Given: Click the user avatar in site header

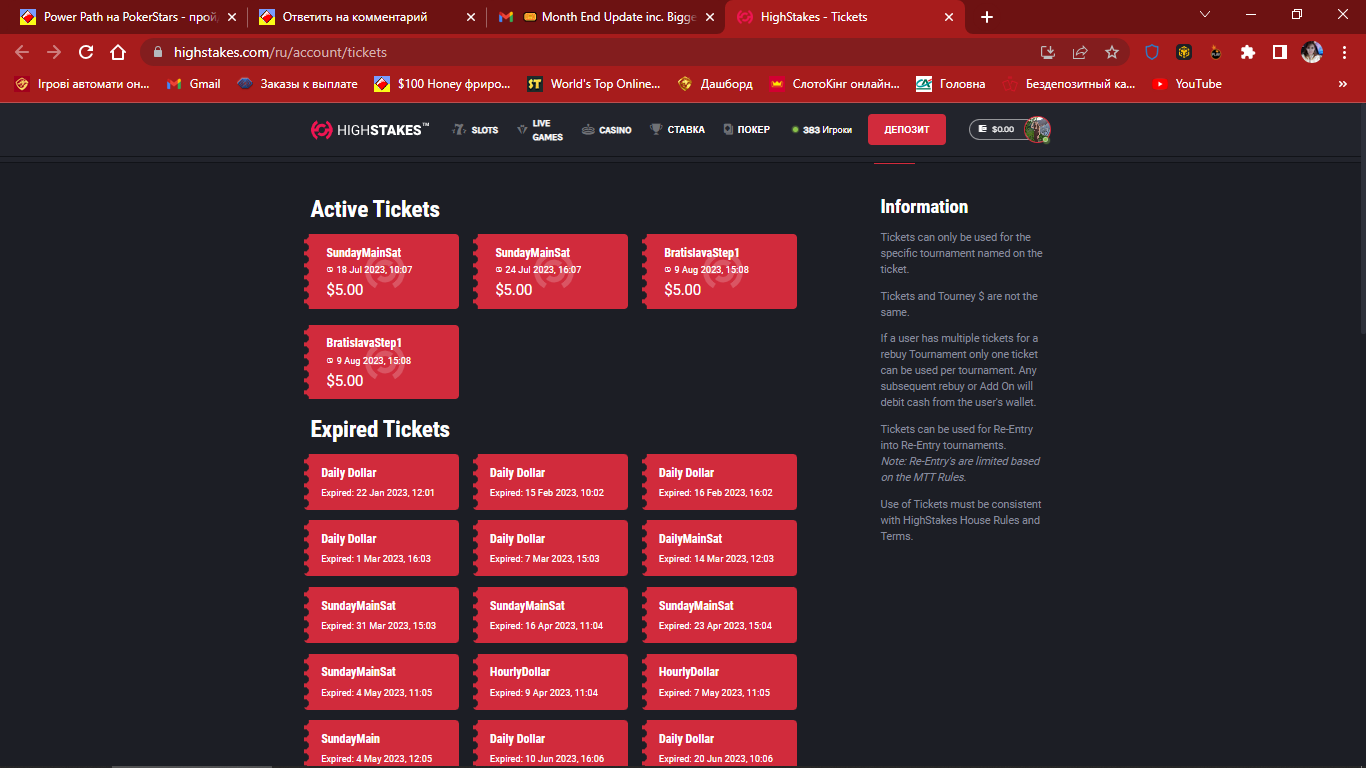Looking at the screenshot, I should click(x=1038, y=129).
